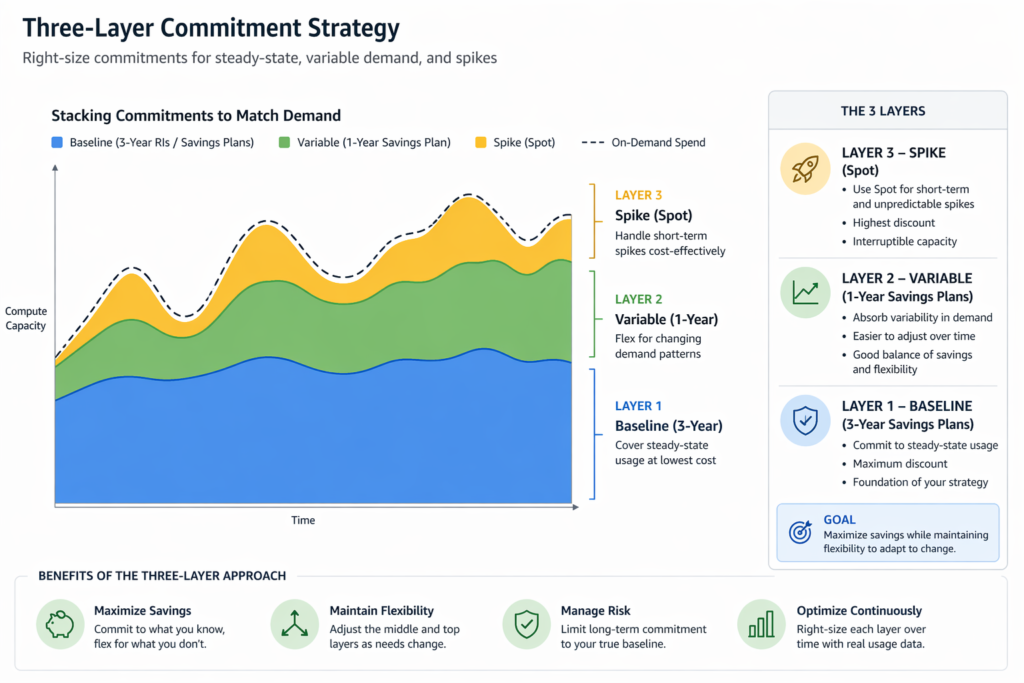Click the bar chart Optimize Continuously icon
The height and width of the screenshot is (683, 1024).
(x=761, y=624)
